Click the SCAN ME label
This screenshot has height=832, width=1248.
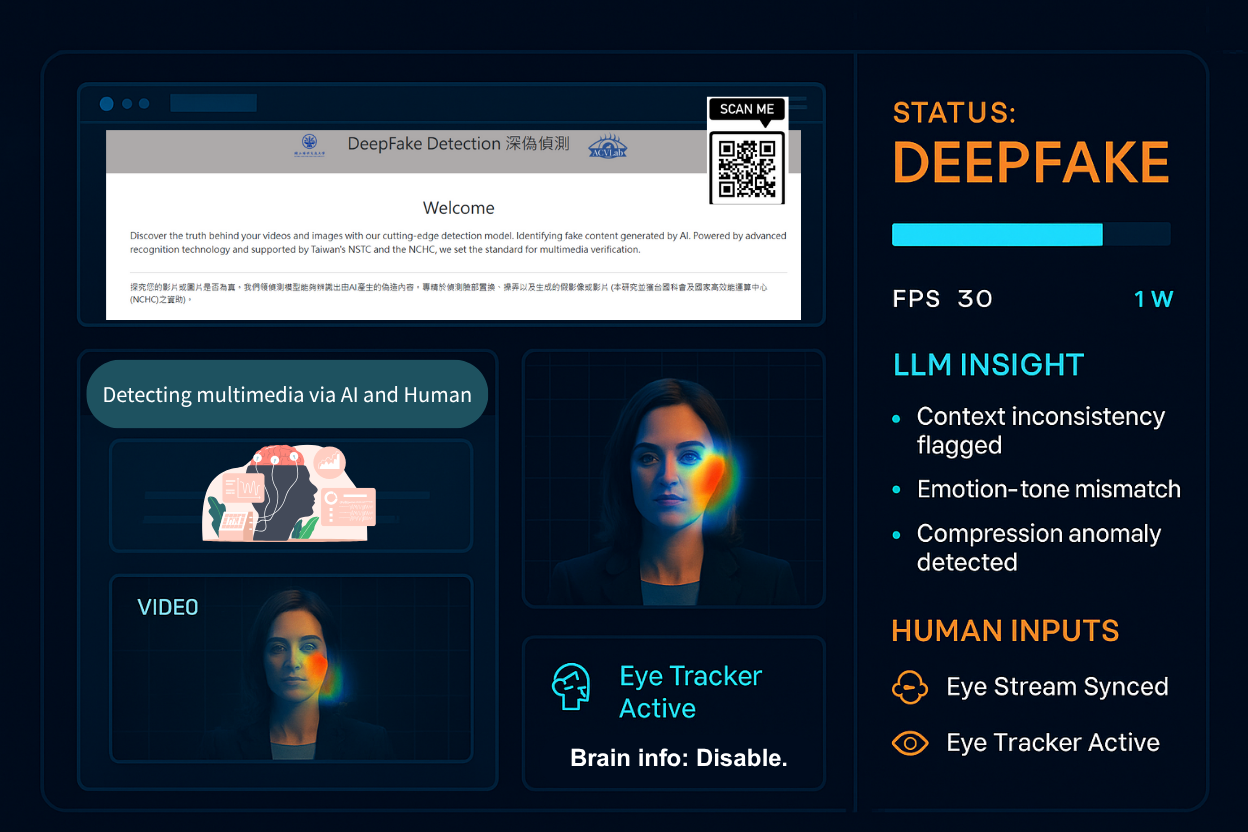pos(747,109)
